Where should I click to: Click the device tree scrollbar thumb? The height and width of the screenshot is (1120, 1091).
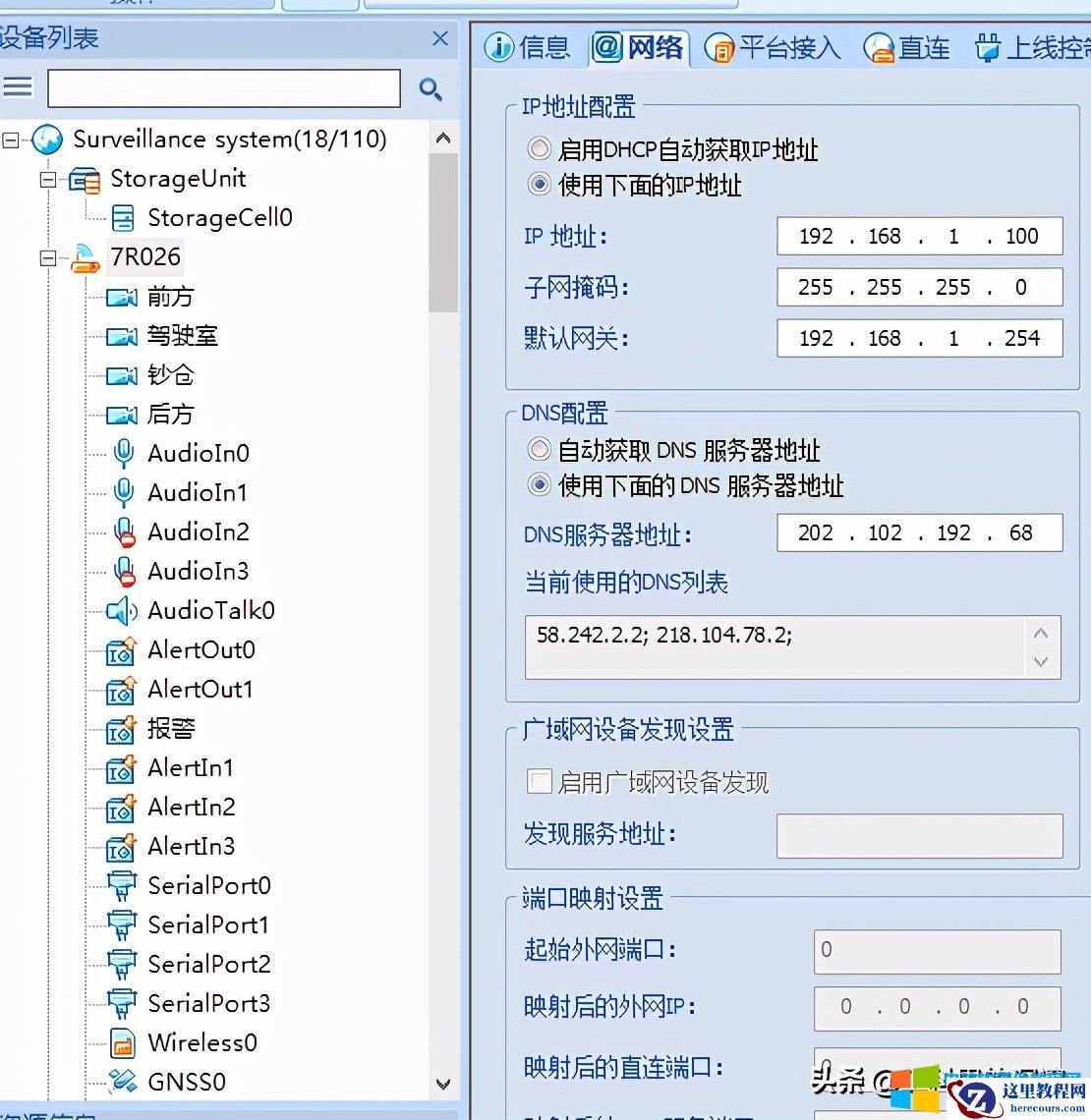[x=443, y=233]
